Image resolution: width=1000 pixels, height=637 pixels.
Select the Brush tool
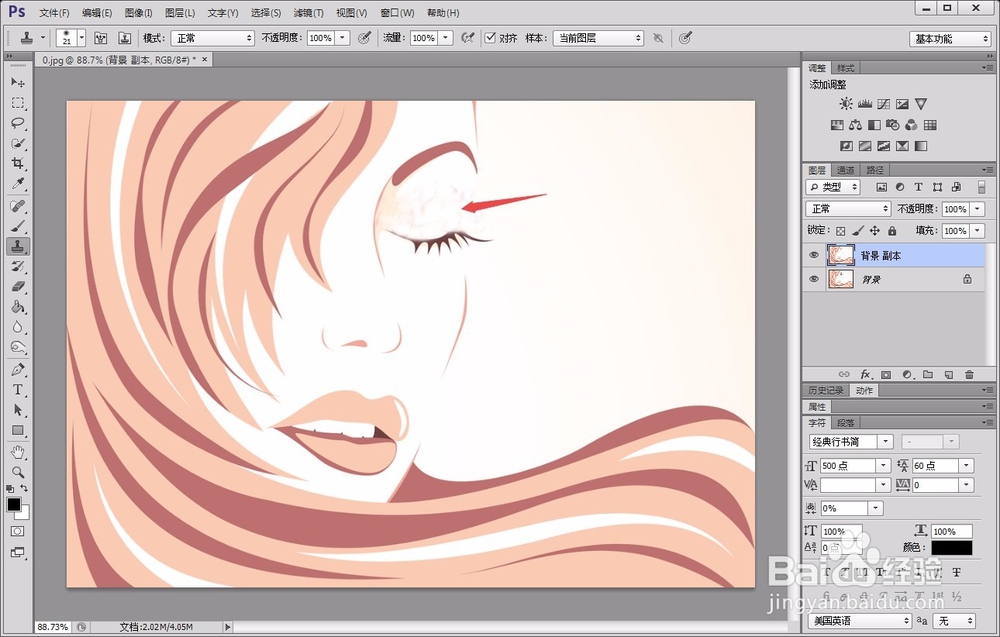[x=18, y=226]
